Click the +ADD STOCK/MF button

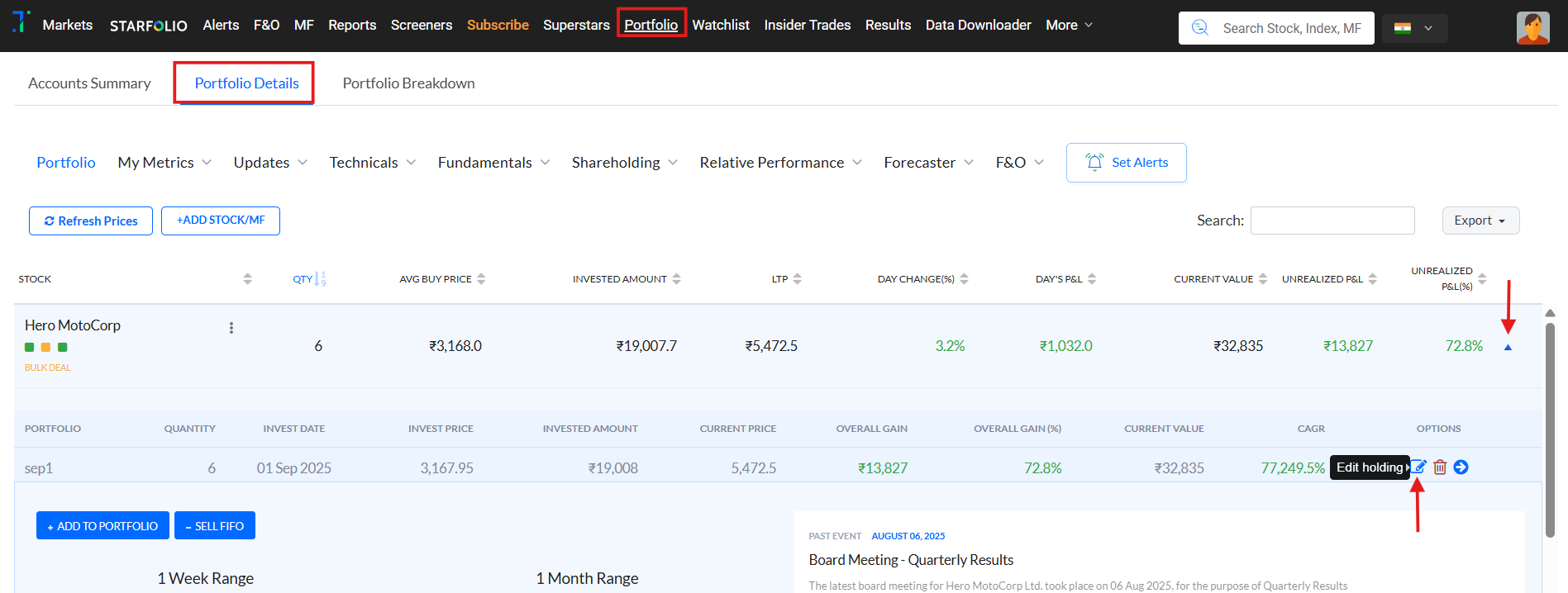coord(221,221)
